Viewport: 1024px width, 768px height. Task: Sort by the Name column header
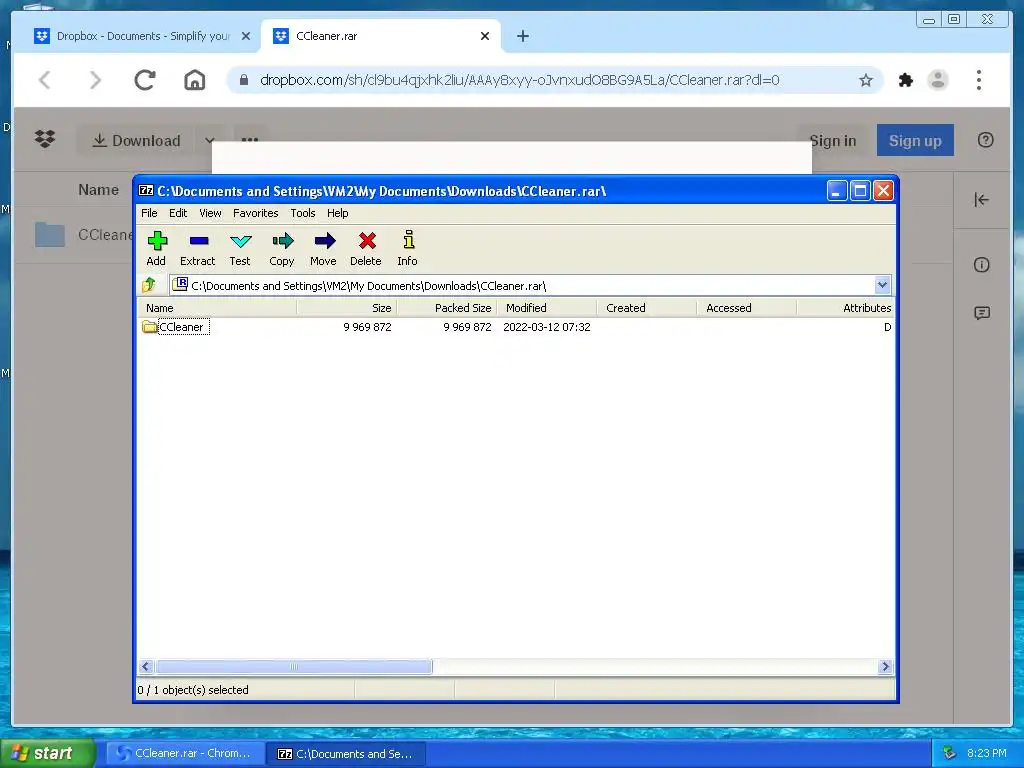pyautogui.click(x=217, y=308)
